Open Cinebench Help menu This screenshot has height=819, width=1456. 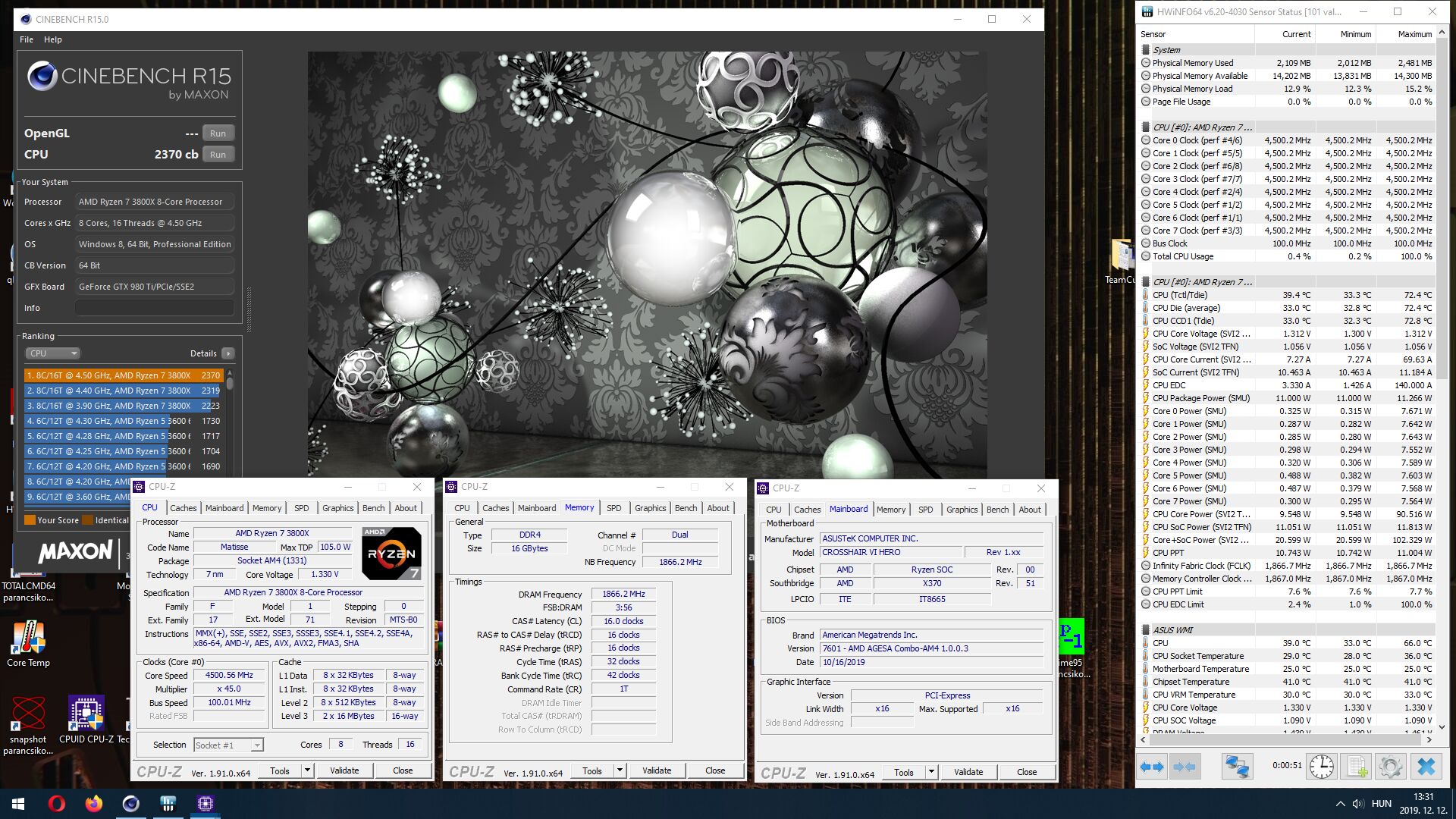53,39
